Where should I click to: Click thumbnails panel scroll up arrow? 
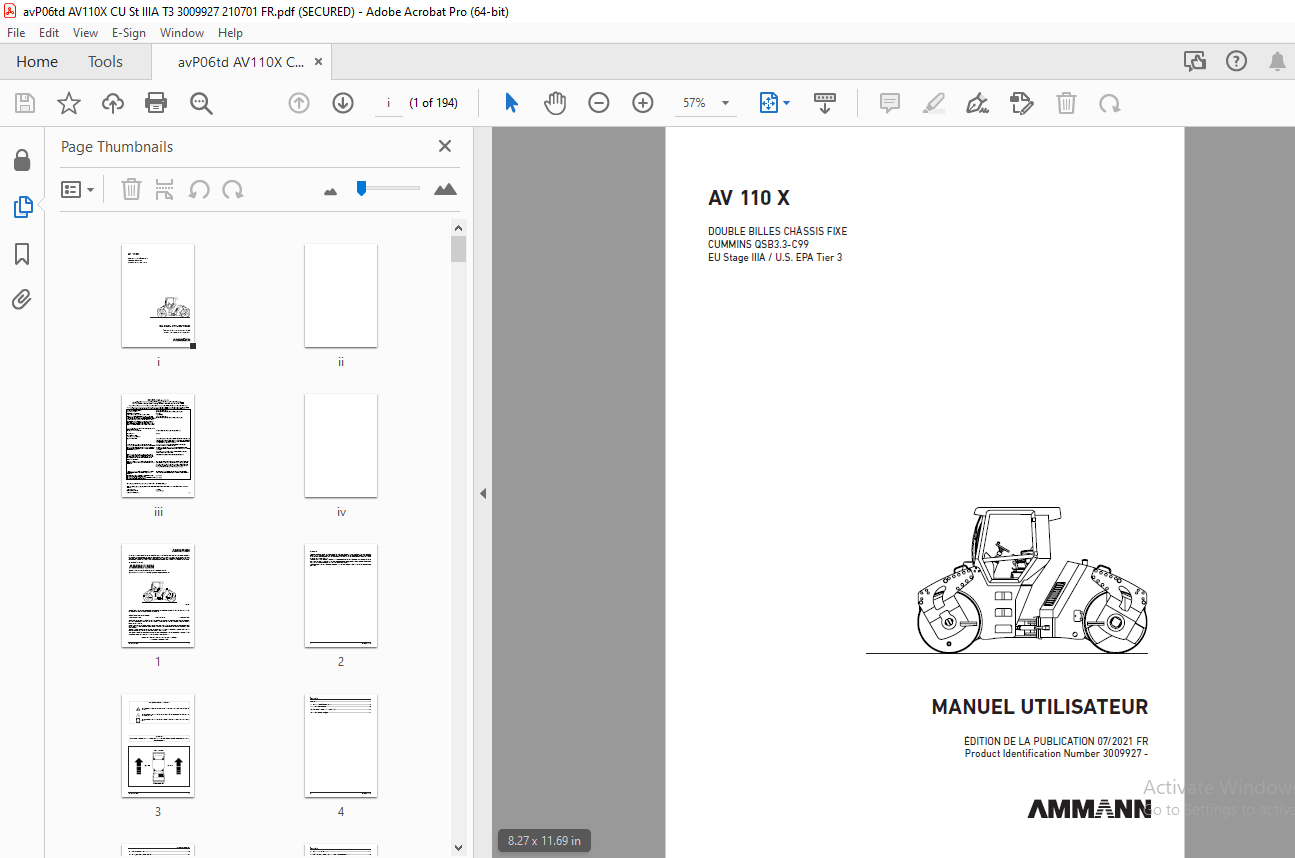point(459,227)
